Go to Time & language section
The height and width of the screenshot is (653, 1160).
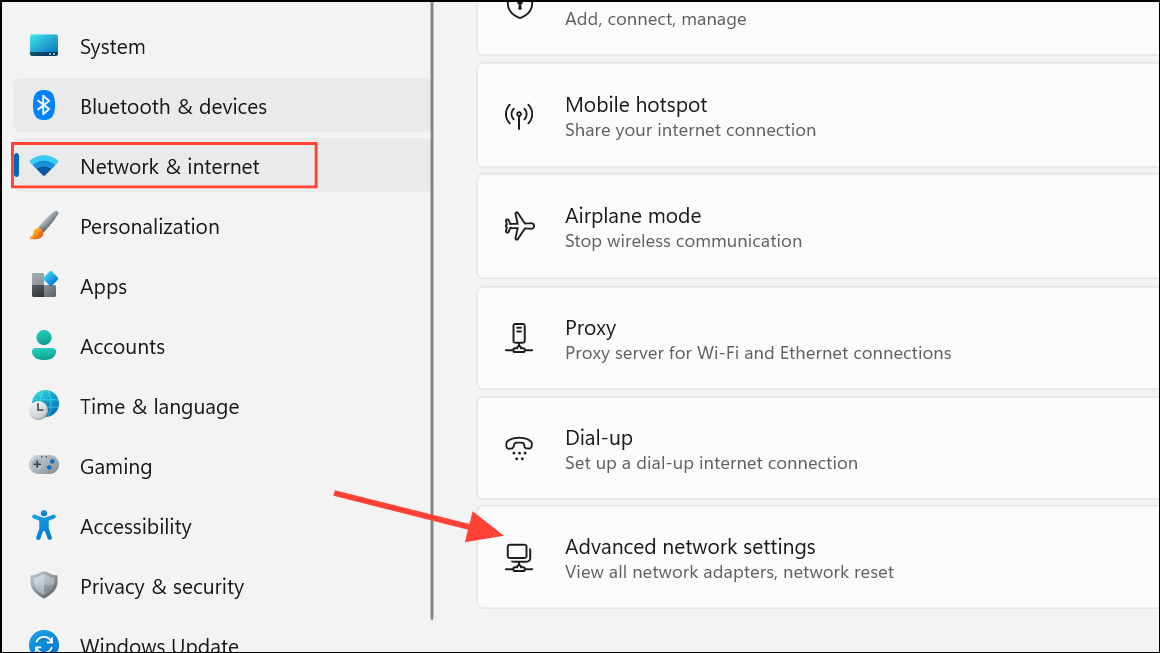click(222, 406)
